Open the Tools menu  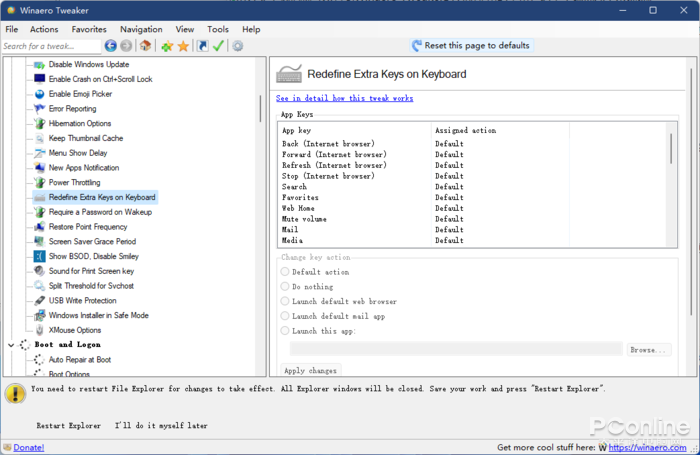point(218,30)
